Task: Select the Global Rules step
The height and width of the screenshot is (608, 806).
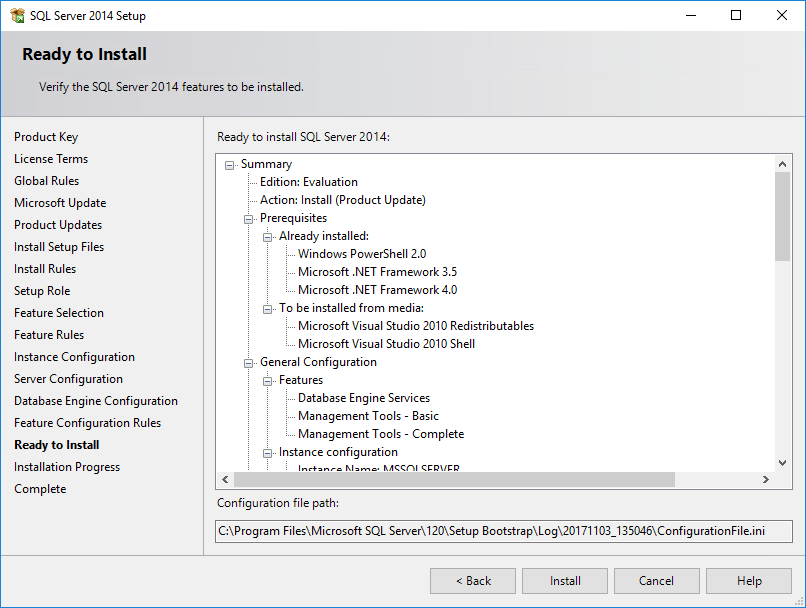Action: (x=46, y=181)
